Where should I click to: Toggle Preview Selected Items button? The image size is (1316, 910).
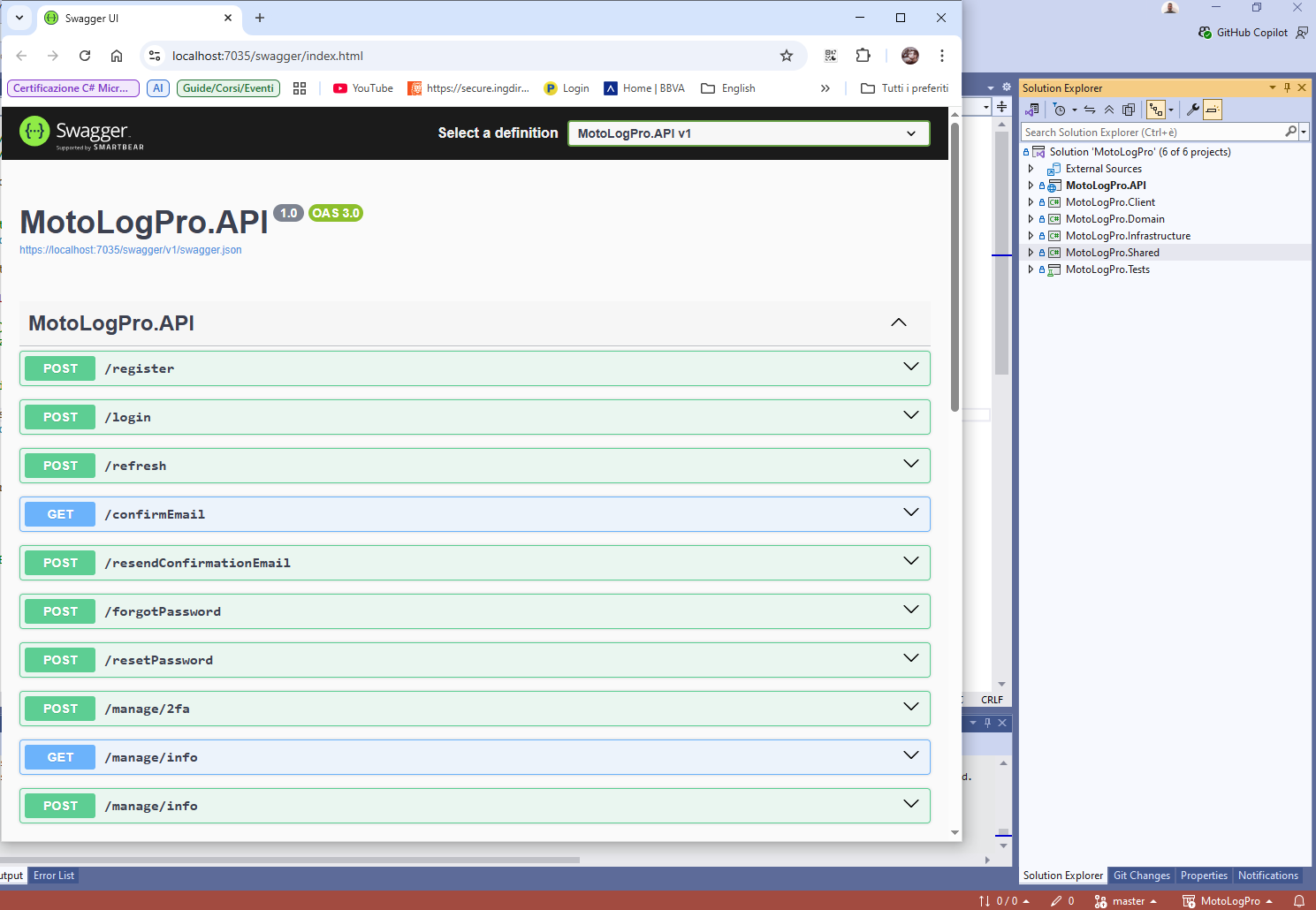point(1213,110)
